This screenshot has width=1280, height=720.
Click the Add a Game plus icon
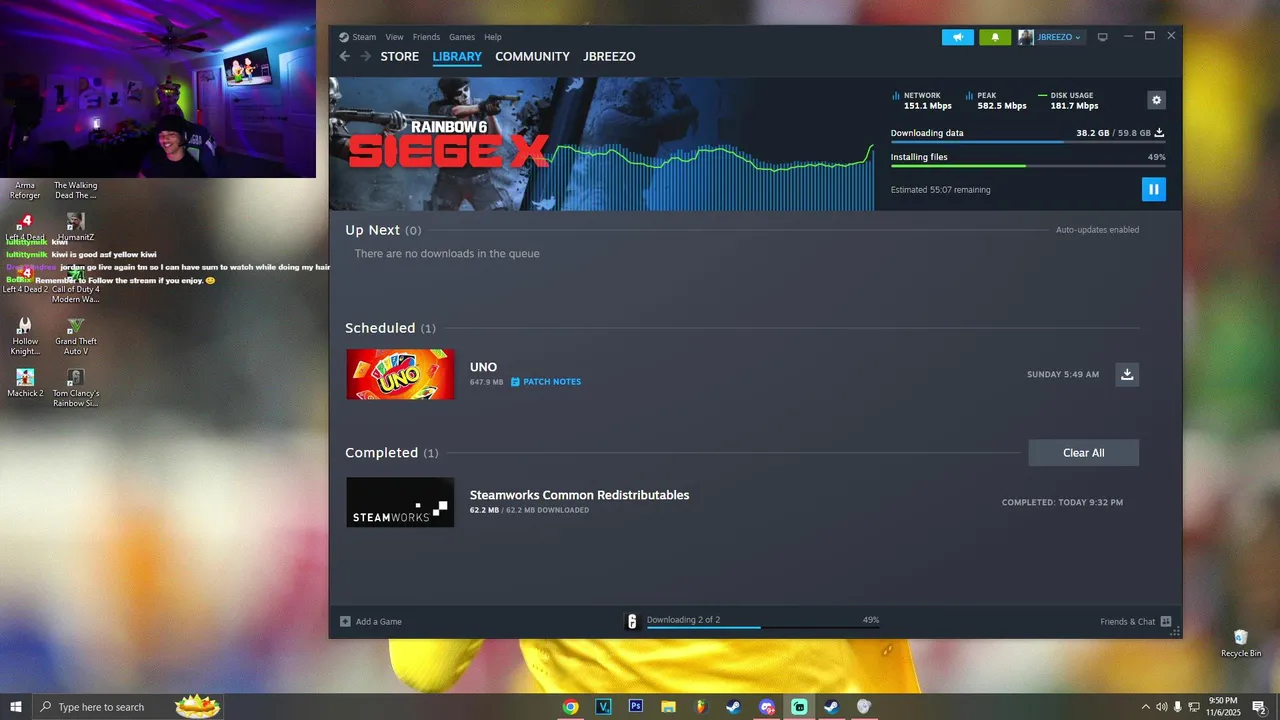[x=345, y=621]
